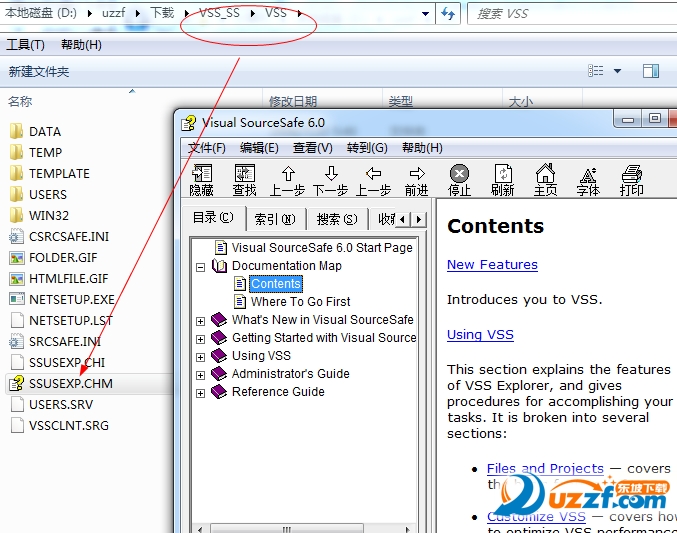Click the Locate (查找) toolbar icon
The image size is (677, 533).
tap(244, 180)
